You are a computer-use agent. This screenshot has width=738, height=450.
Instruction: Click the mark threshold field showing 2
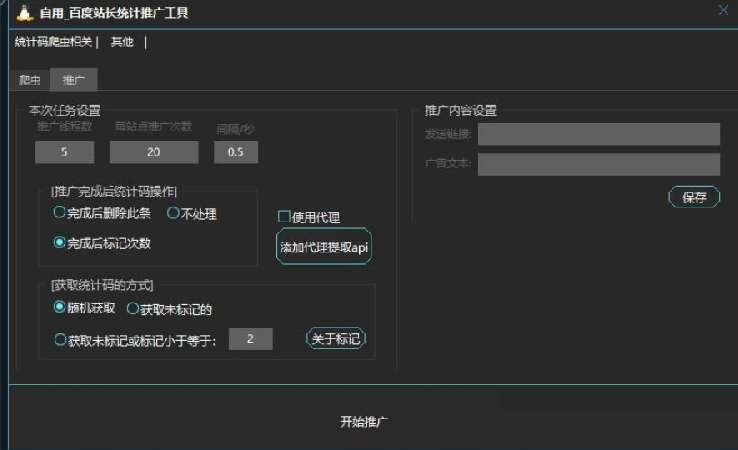point(250,339)
